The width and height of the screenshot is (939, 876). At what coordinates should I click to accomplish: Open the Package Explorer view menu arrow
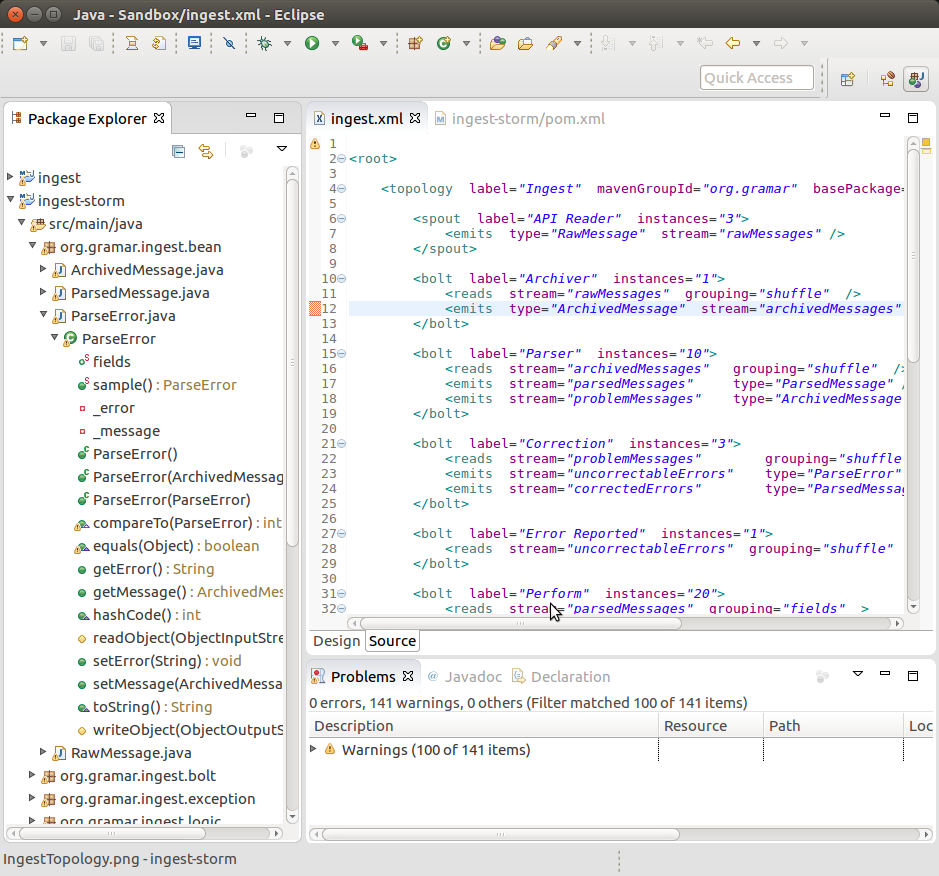tap(282, 150)
